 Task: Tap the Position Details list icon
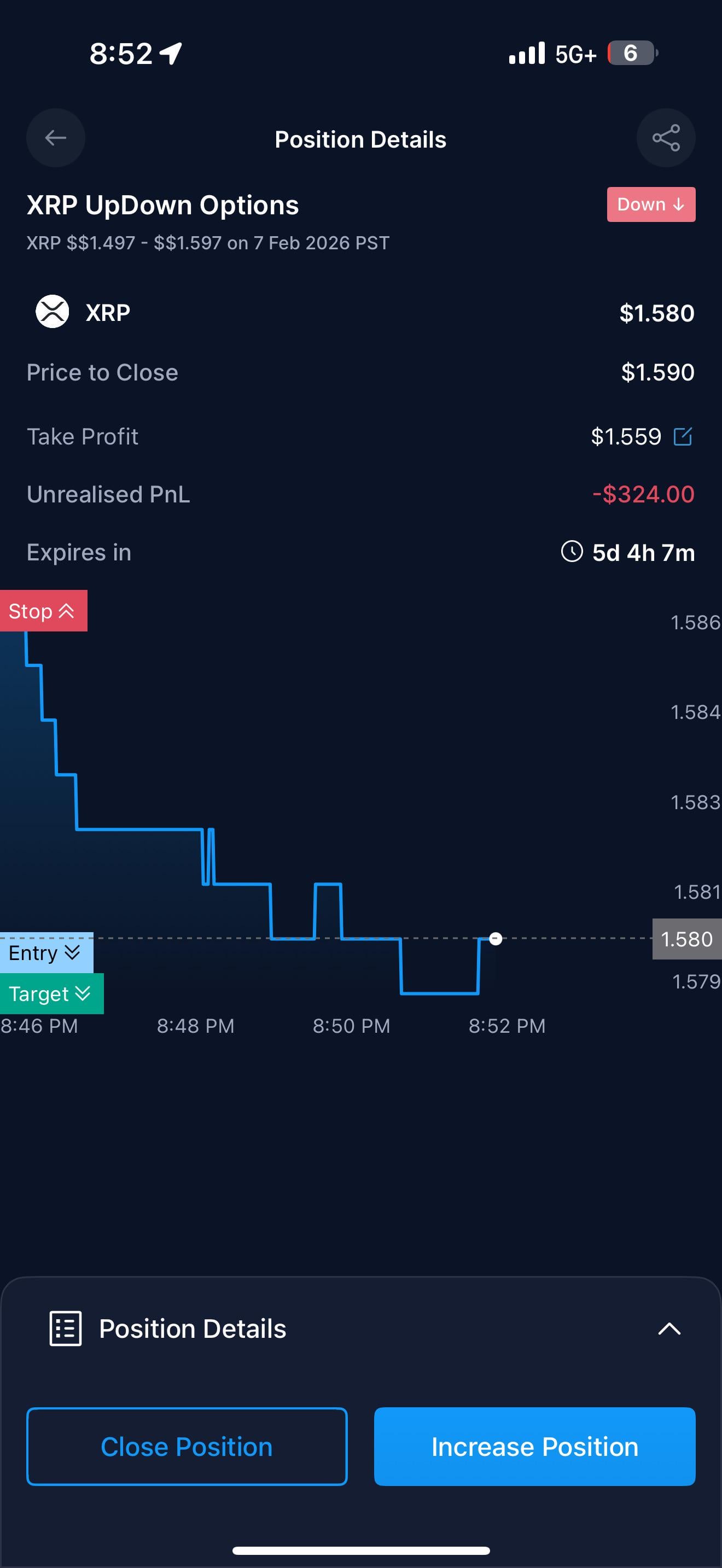point(65,1328)
